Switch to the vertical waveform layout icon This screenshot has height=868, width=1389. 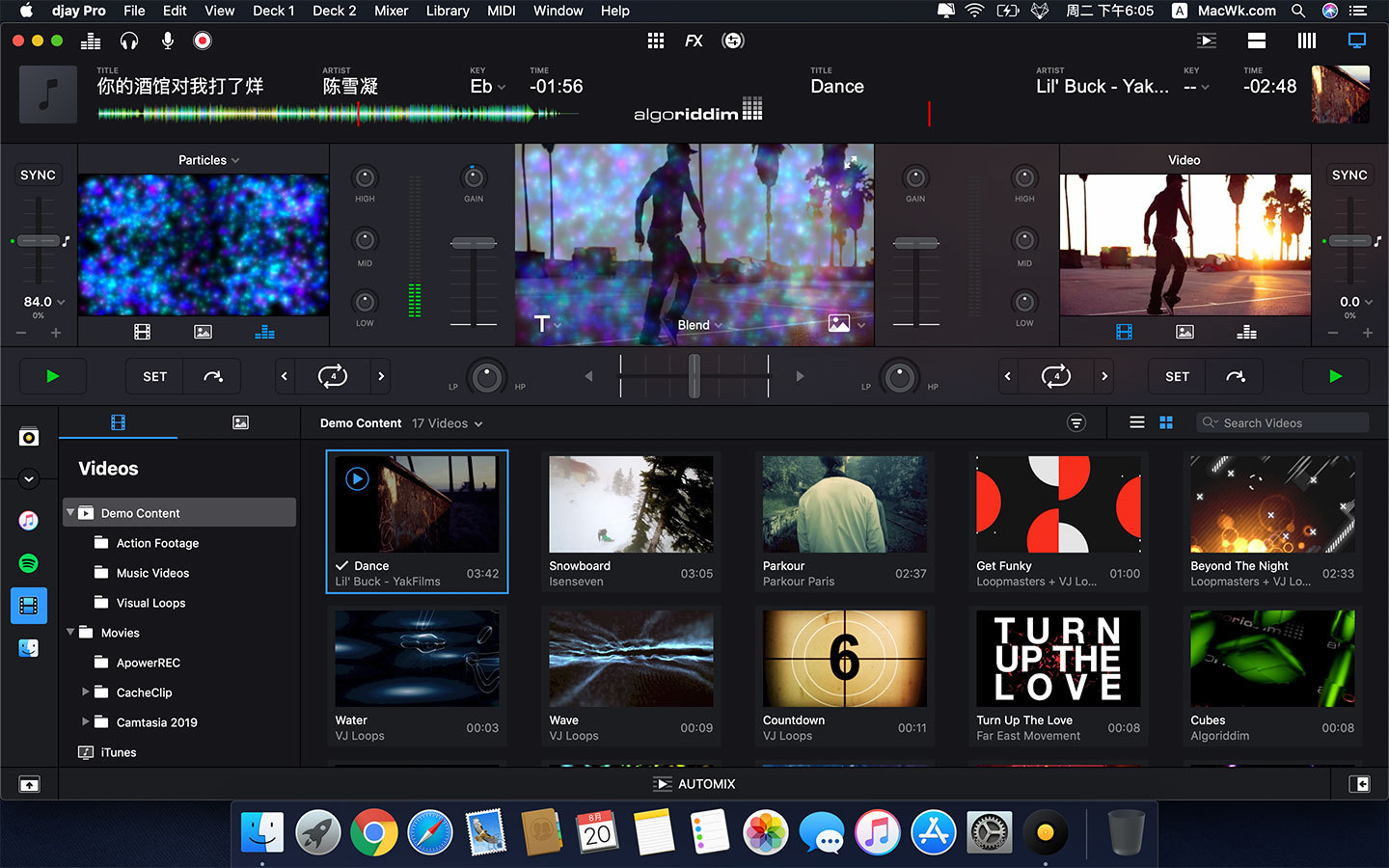click(1307, 41)
